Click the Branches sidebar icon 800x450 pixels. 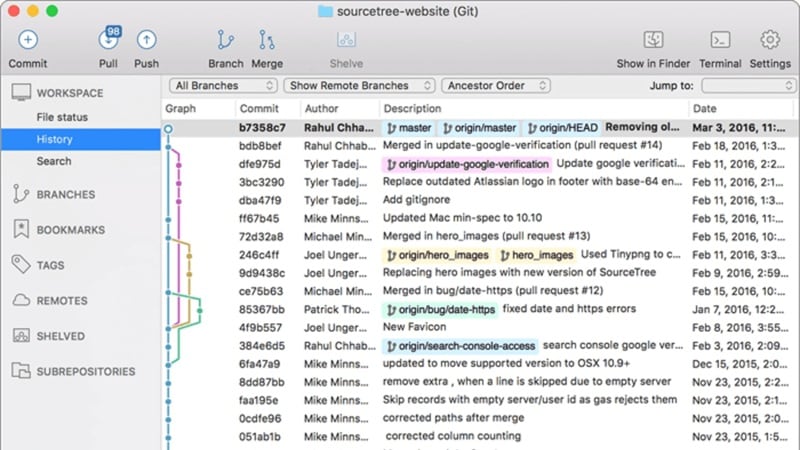20,194
